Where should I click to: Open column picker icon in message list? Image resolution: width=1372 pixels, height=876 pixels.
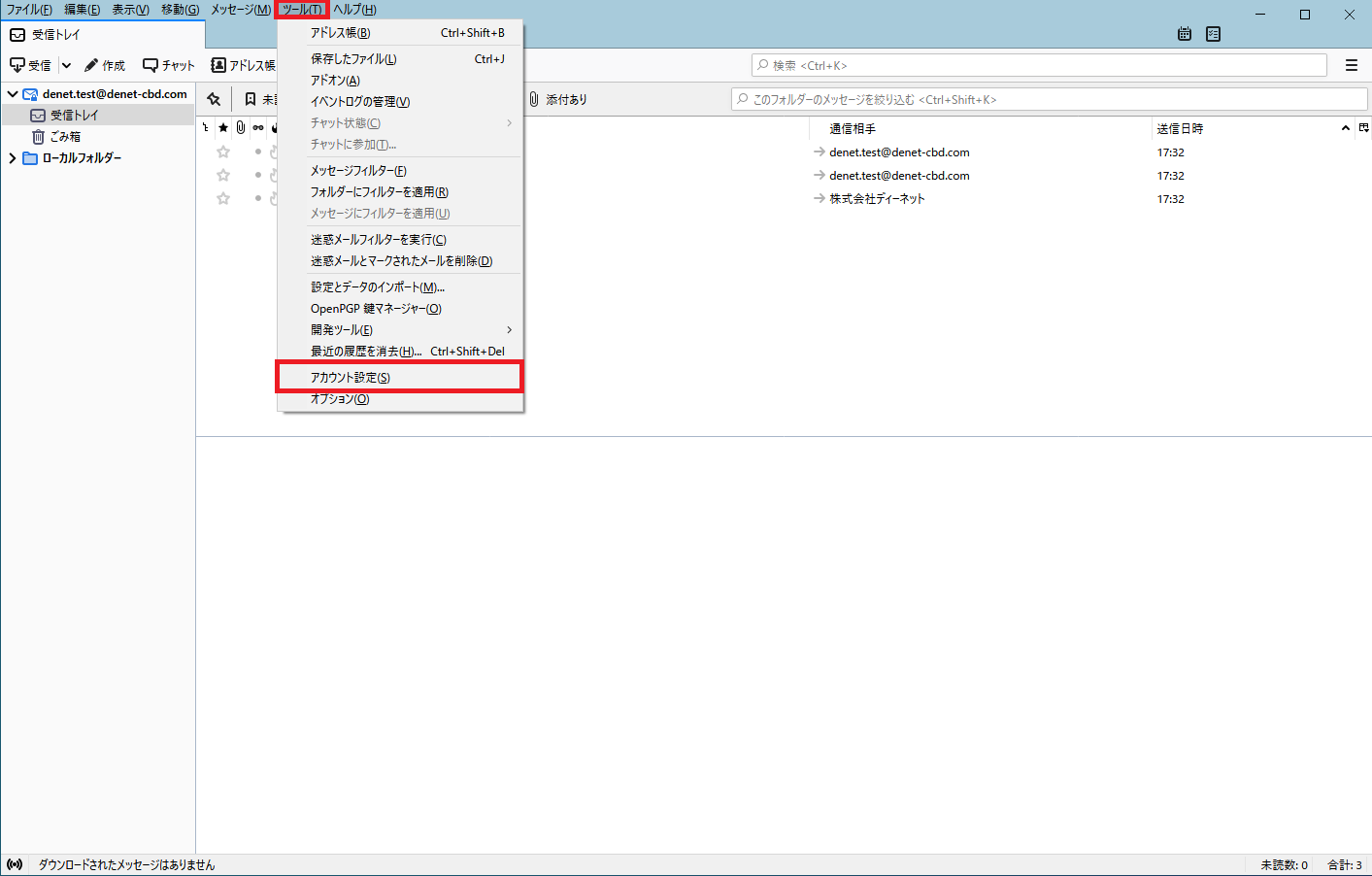(x=1363, y=128)
